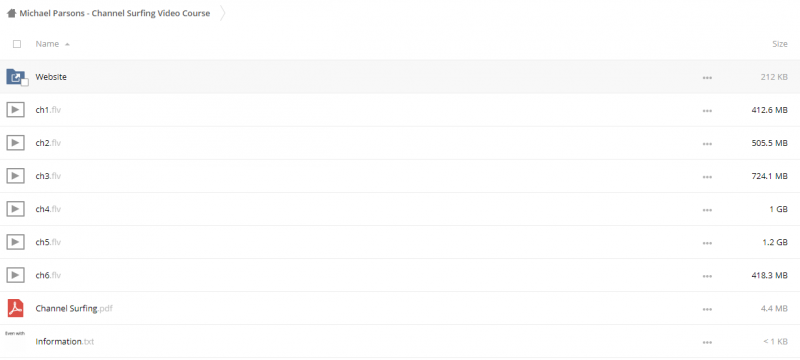Open Information.txt file

(x=65, y=342)
